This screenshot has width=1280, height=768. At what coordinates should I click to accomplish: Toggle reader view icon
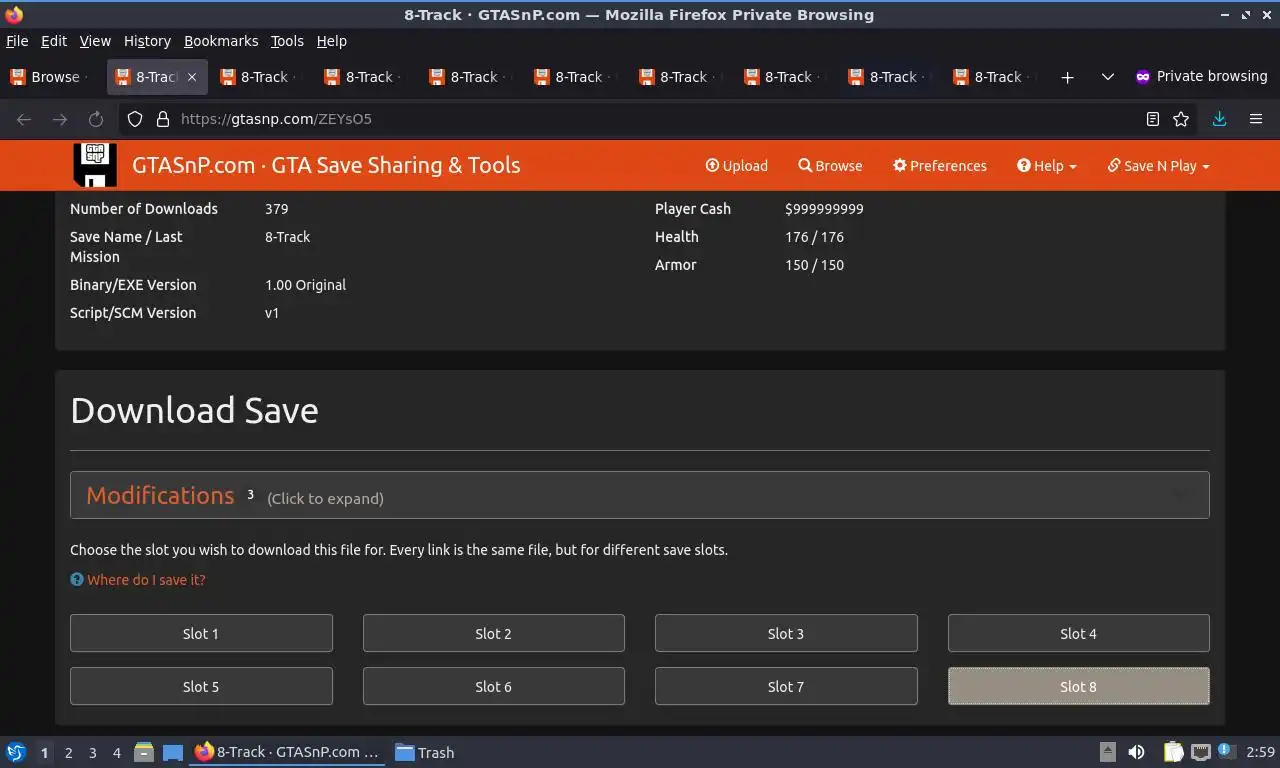1153,119
